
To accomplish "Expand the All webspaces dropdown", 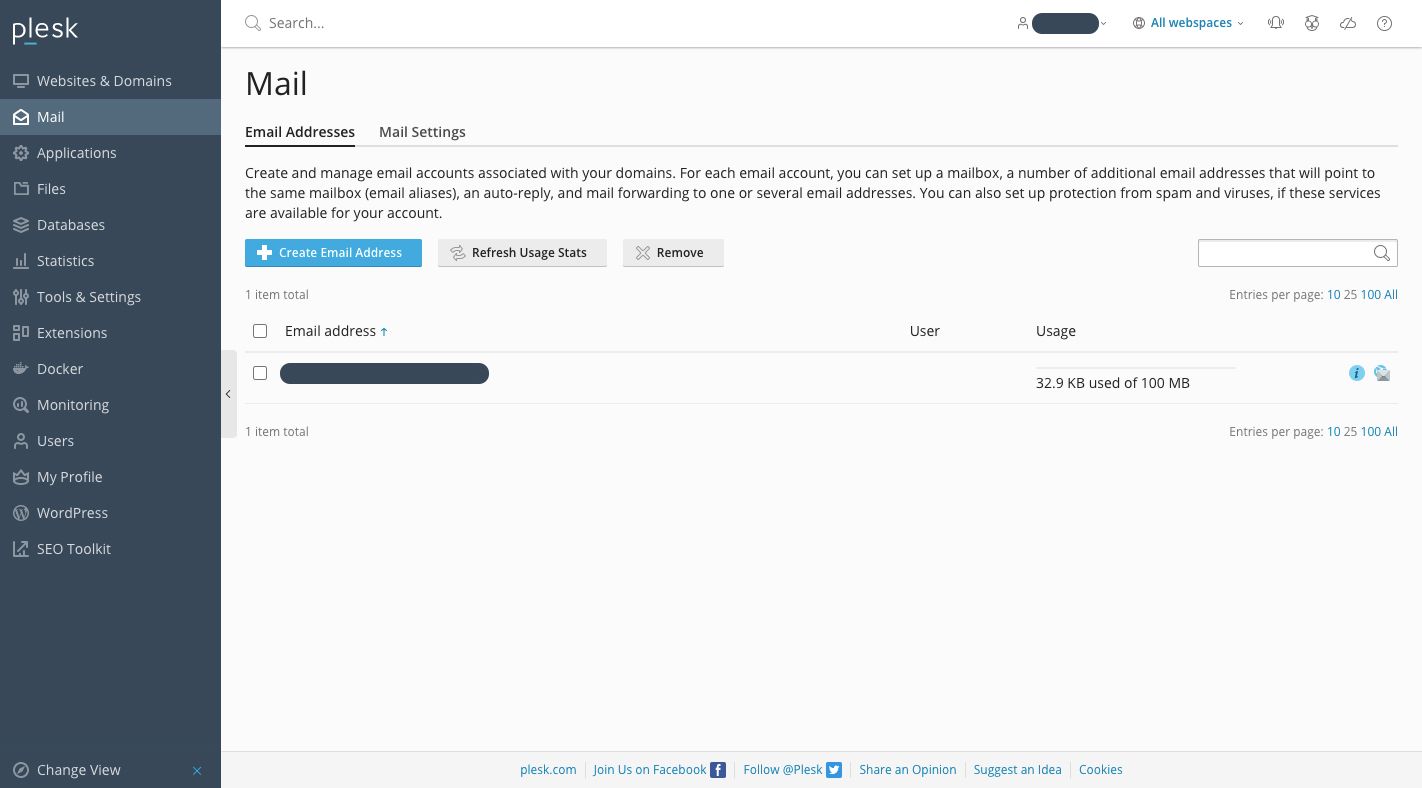I will click(1189, 23).
